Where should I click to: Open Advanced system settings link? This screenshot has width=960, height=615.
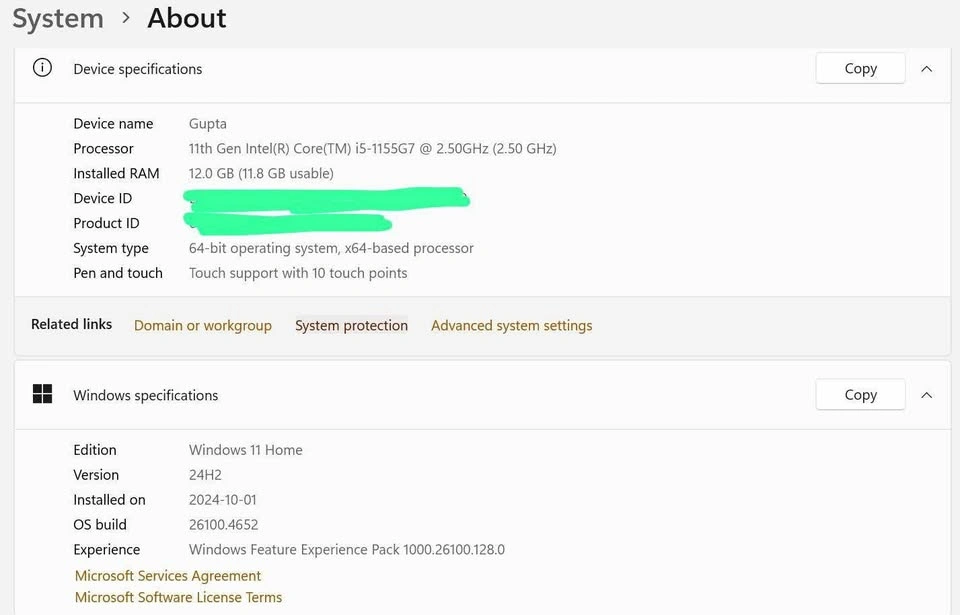point(511,325)
